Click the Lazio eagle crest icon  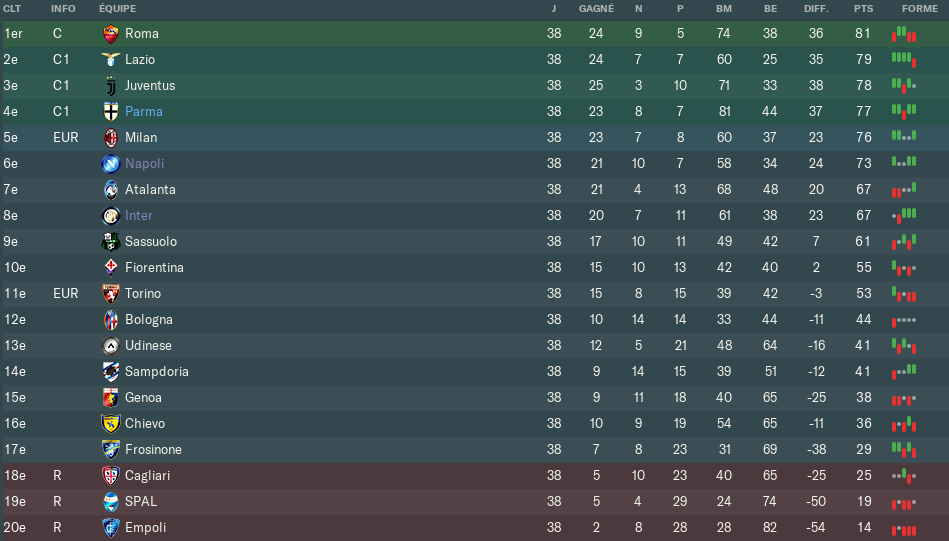click(x=111, y=59)
